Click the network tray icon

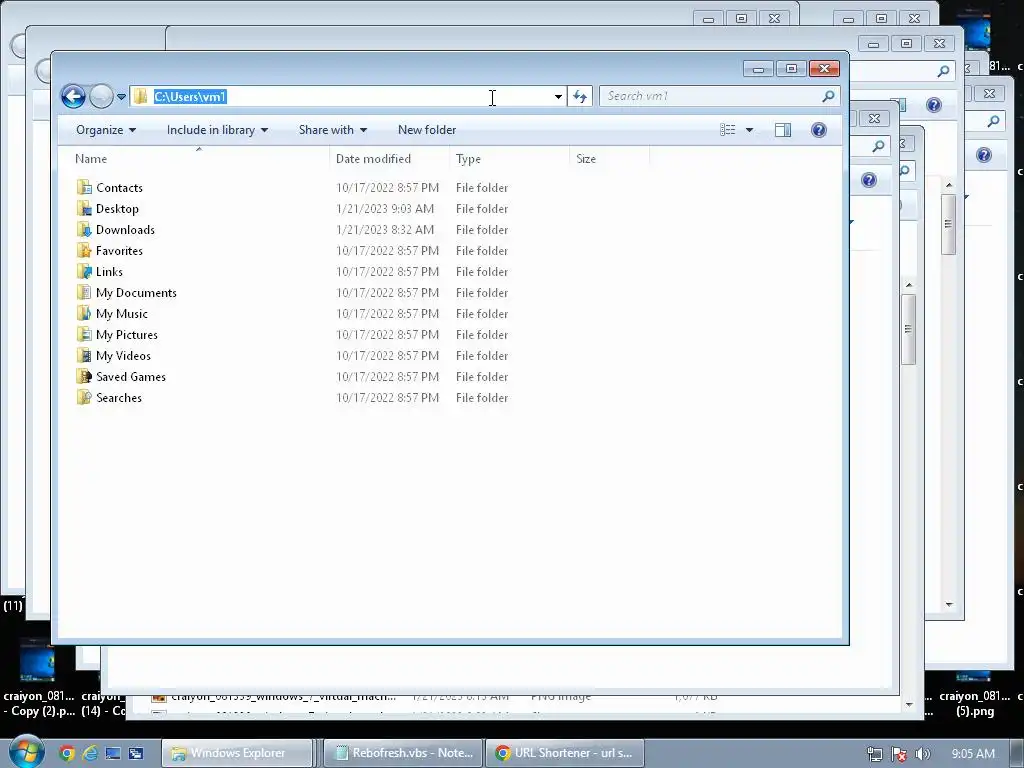point(874,754)
